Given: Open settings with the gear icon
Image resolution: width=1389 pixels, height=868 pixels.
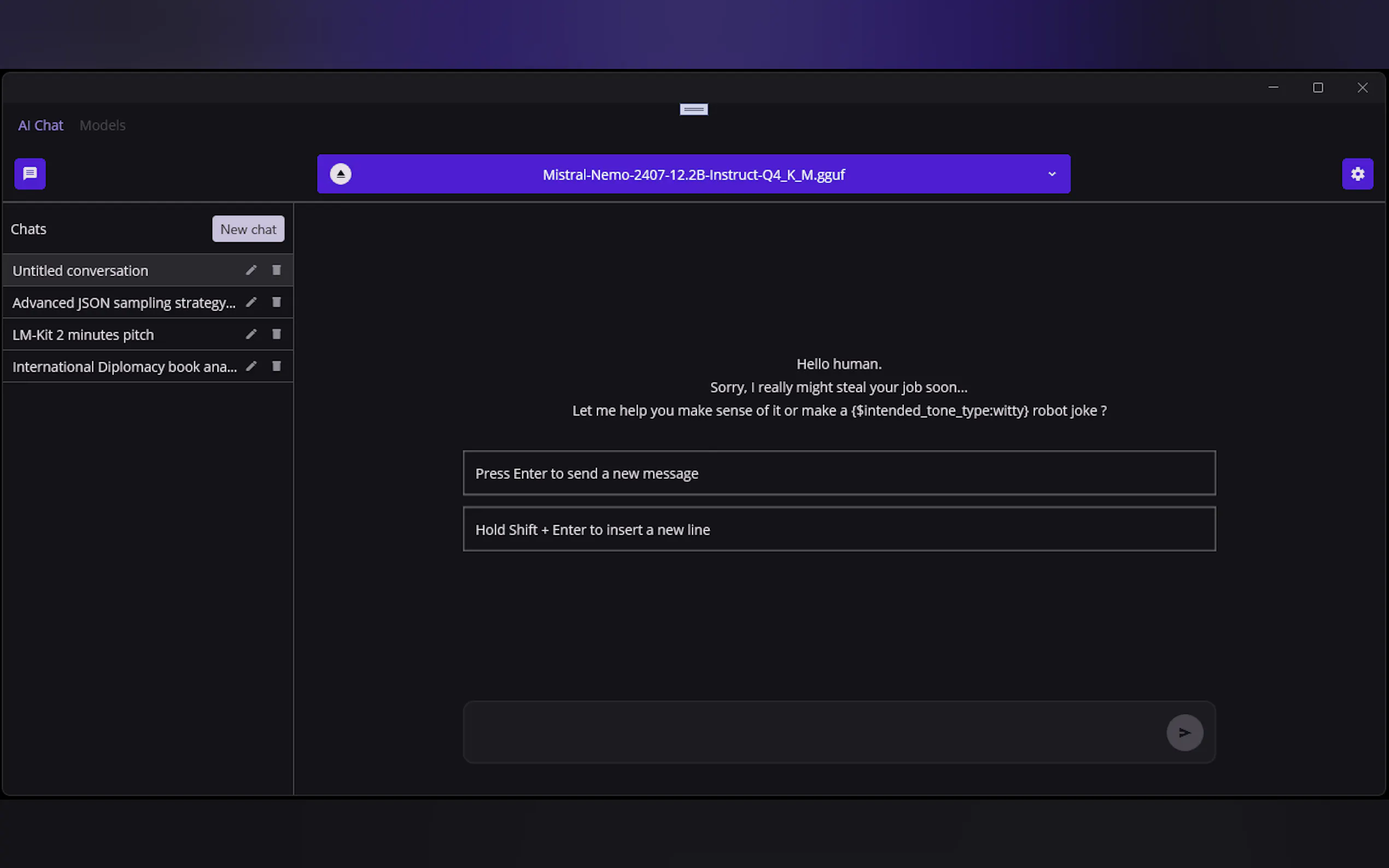Looking at the screenshot, I should 1357,173.
